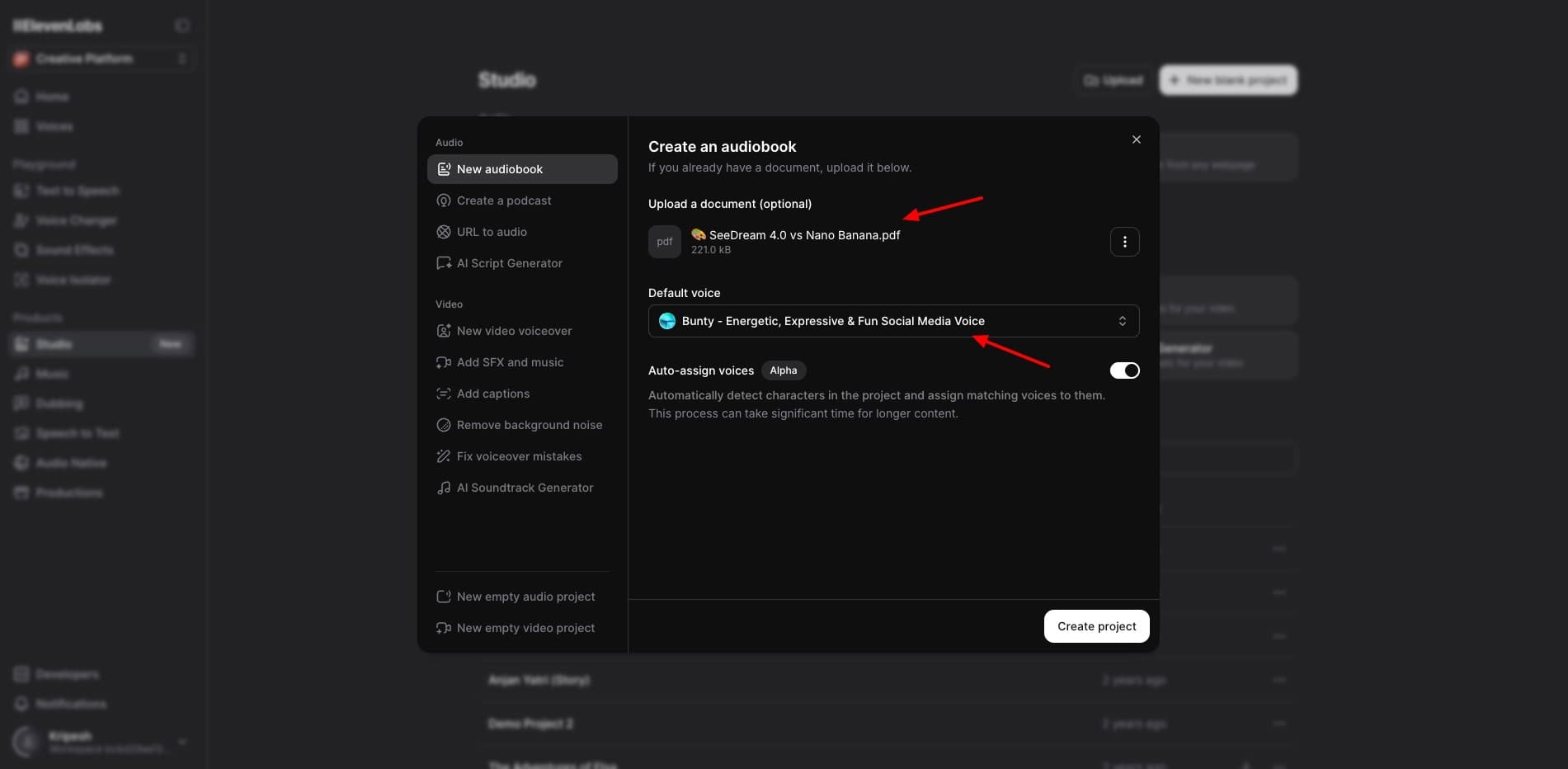Screen dimensions: 1568x769
Task: Click the Fix voiceover mistakes wand icon
Action: point(443,456)
